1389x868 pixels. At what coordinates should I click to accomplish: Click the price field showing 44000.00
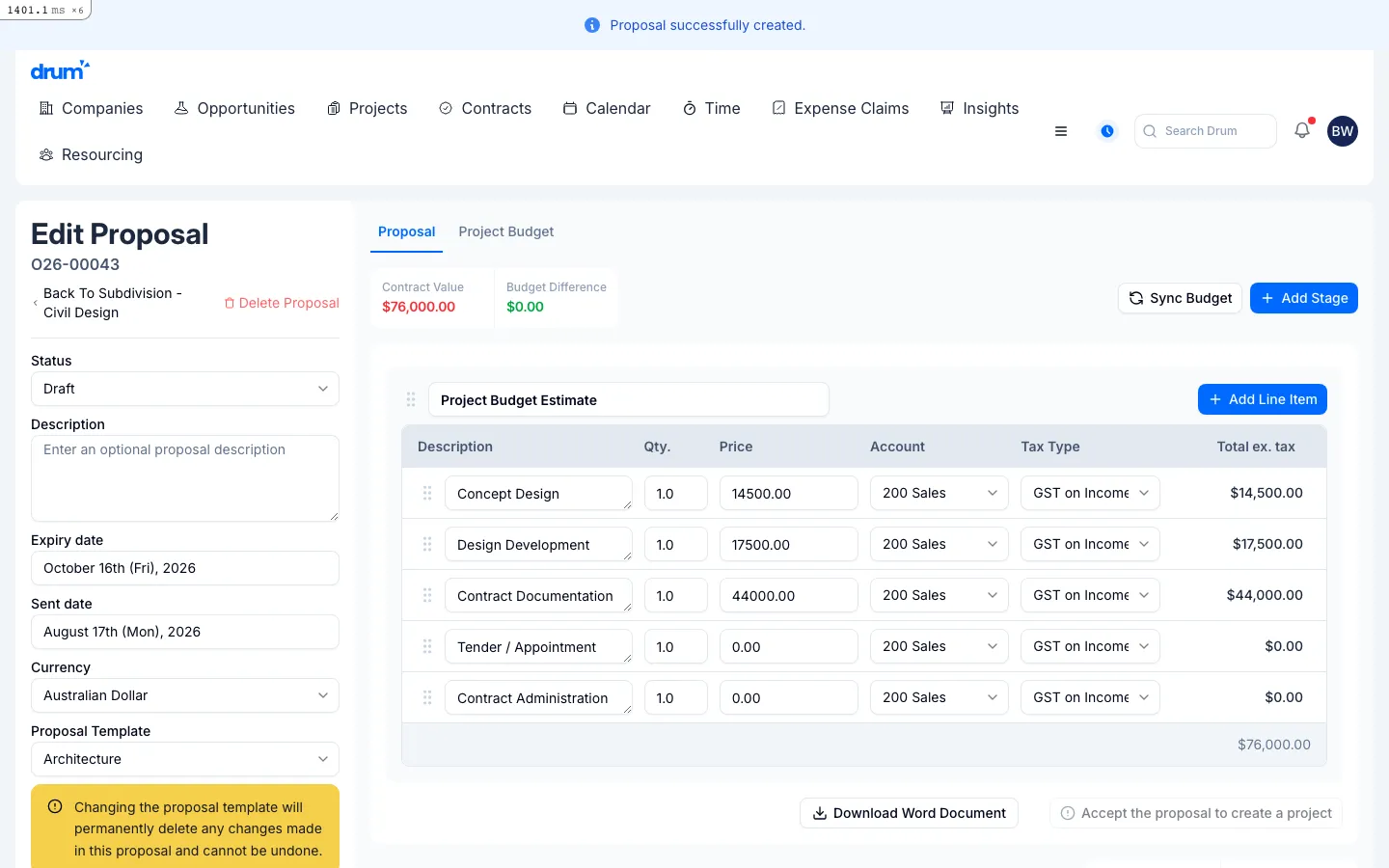pyautogui.click(x=789, y=595)
